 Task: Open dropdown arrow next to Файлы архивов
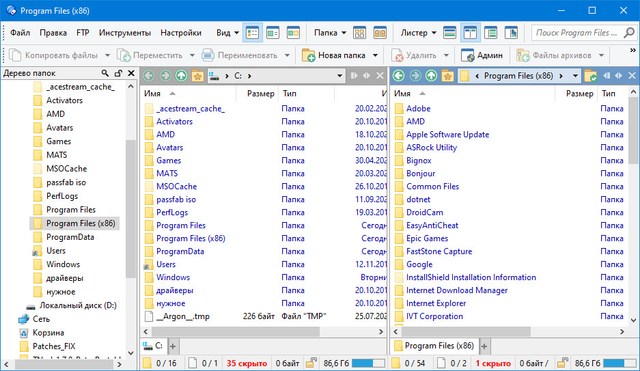[601, 55]
